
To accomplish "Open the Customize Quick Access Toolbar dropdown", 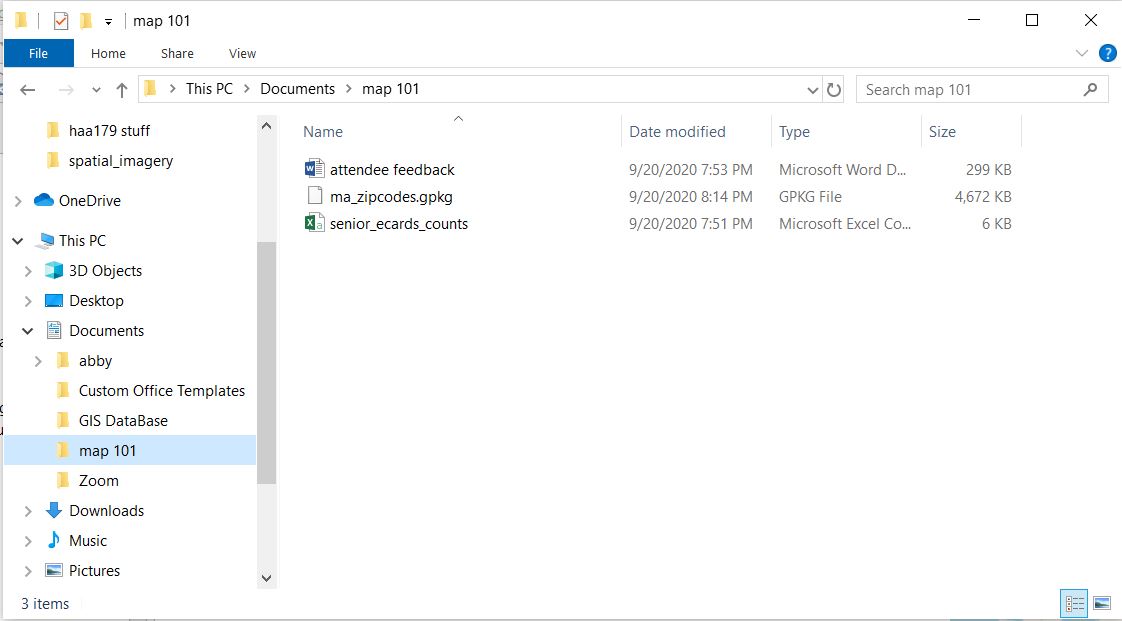I will [108, 21].
